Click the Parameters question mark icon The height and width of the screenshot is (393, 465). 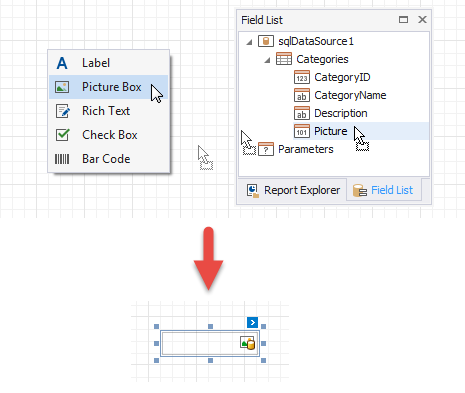pyautogui.click(x=266, y=149)
